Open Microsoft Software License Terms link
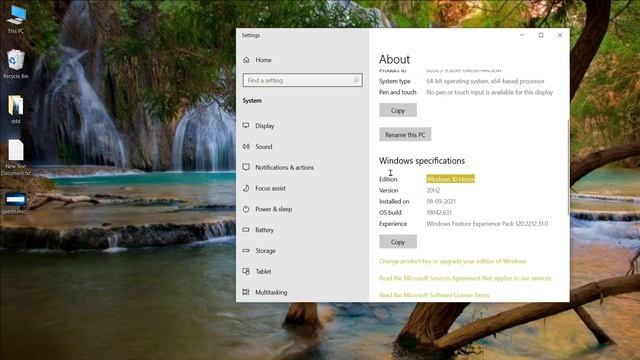 pyautogui.click(x=434, y=295)
